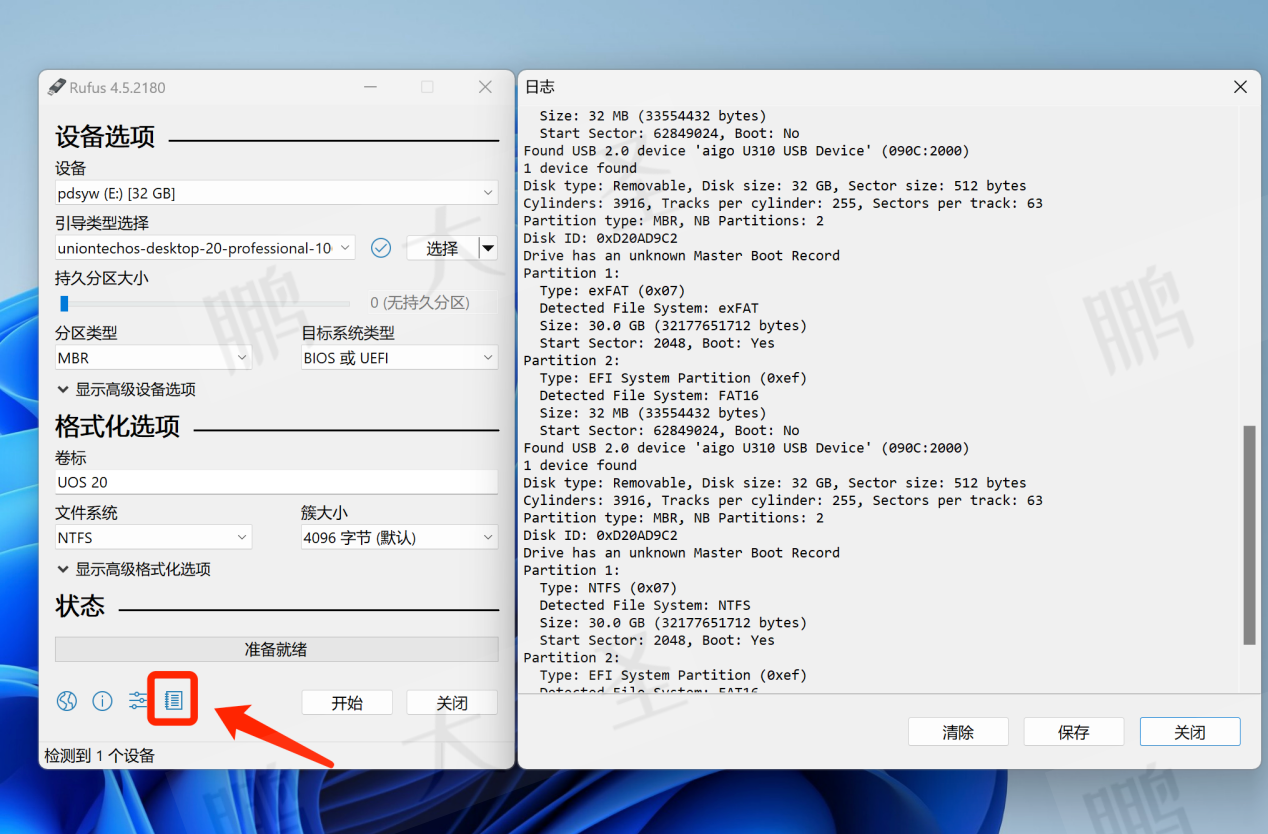
Task: Click 清除 button in log window
Action: coord(958,732)
